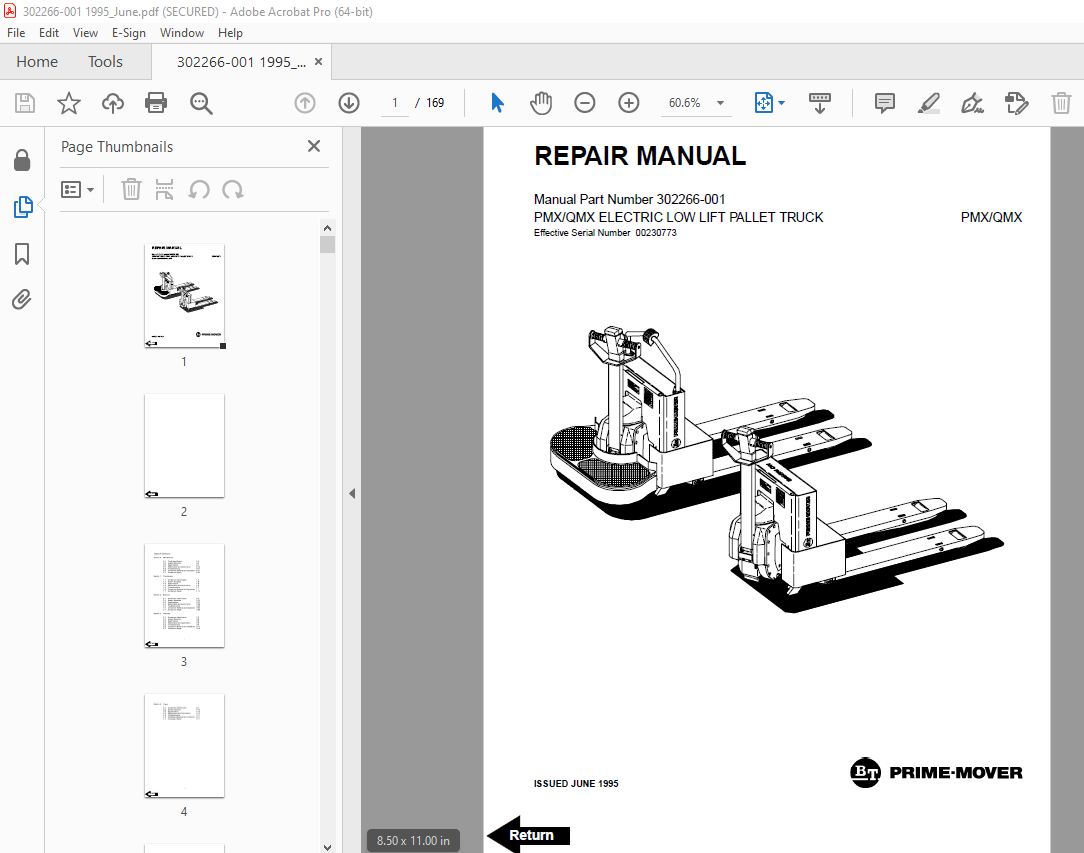
Task: Open the Bookmarks panel icon
Action: 22,254
